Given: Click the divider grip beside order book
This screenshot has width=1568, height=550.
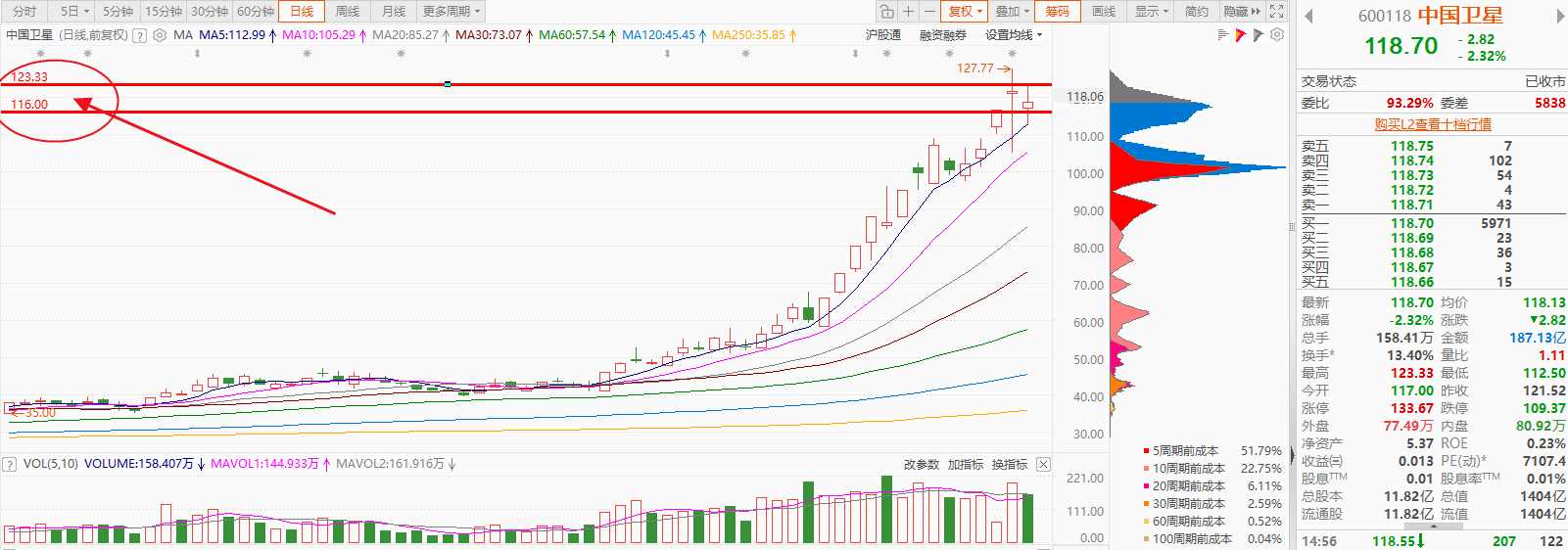Looking at the screenshot, I should pos(1292,226).
